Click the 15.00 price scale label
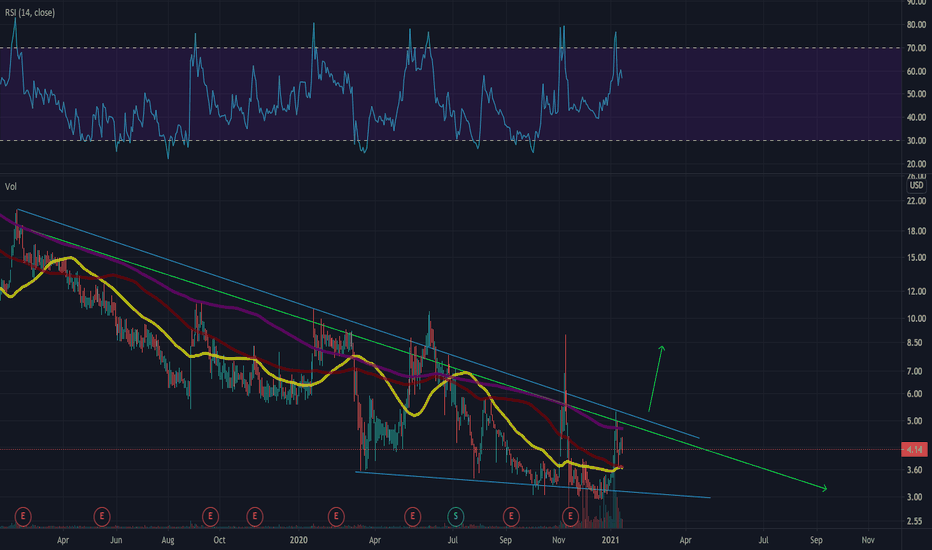This screenshot has height=550, width=932. click(917, 258)
